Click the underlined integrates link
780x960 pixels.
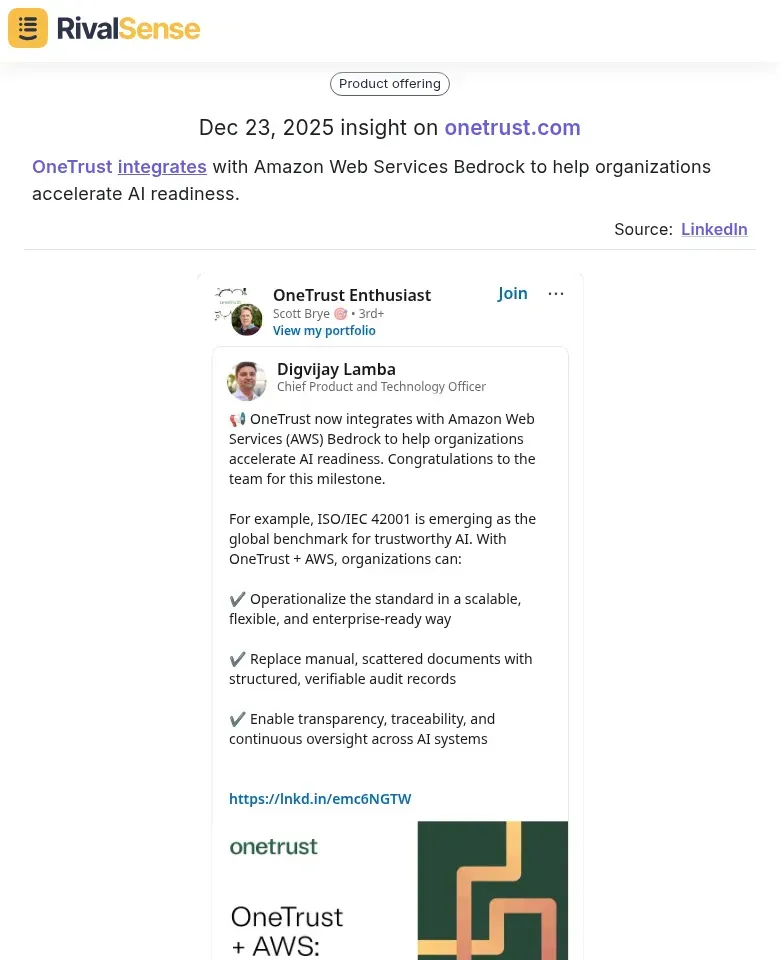(x=162, y=167)
